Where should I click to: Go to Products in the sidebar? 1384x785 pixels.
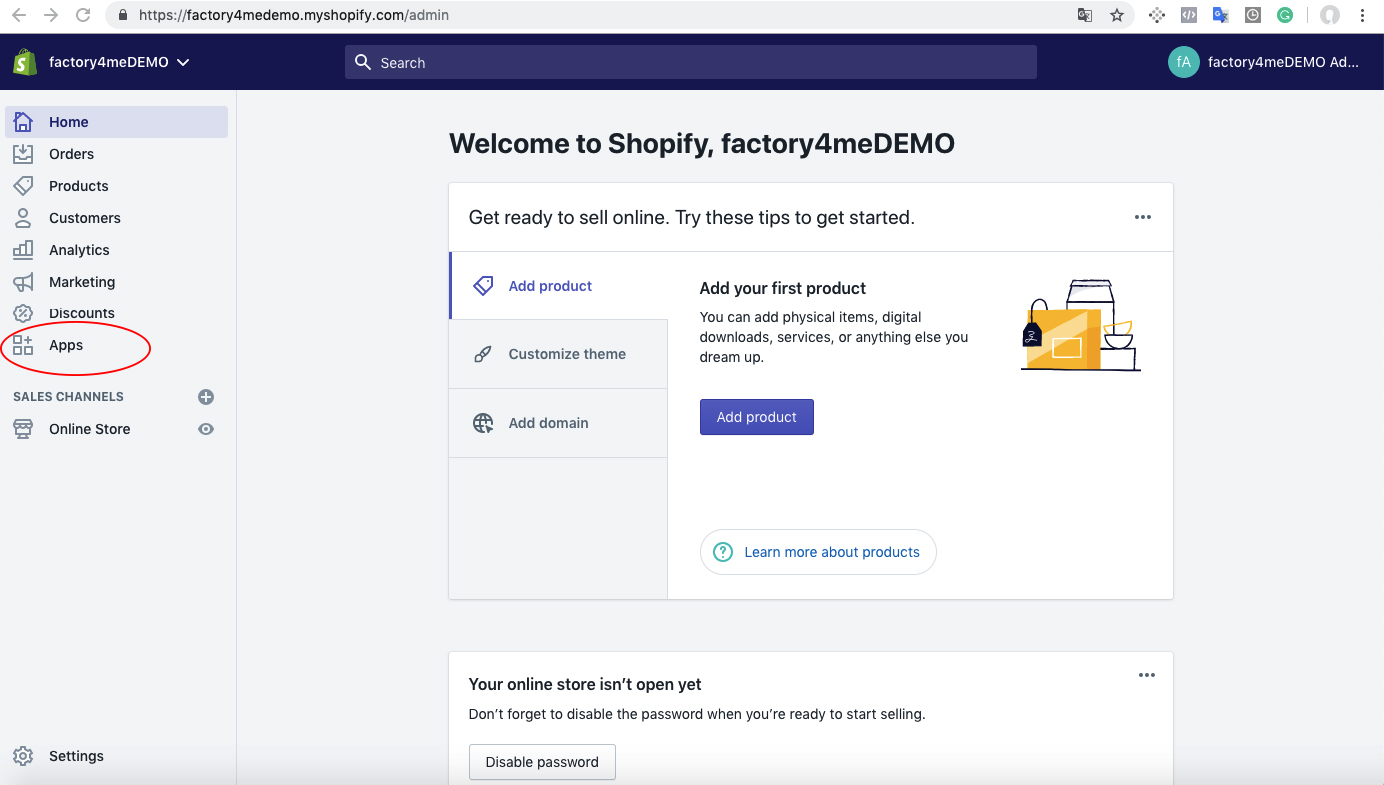116,186
